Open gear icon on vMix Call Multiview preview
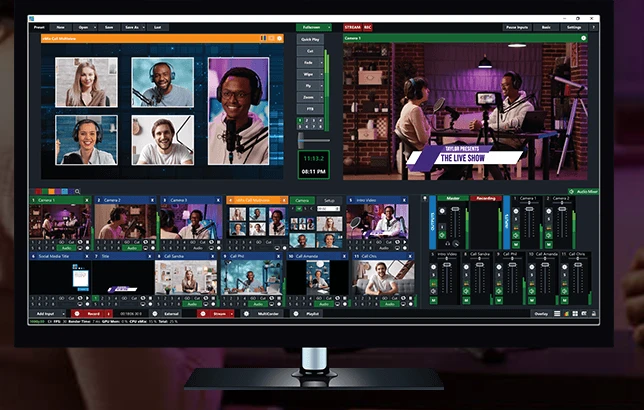This screenshot has height=410, width=644. click(x=280, y=38)
